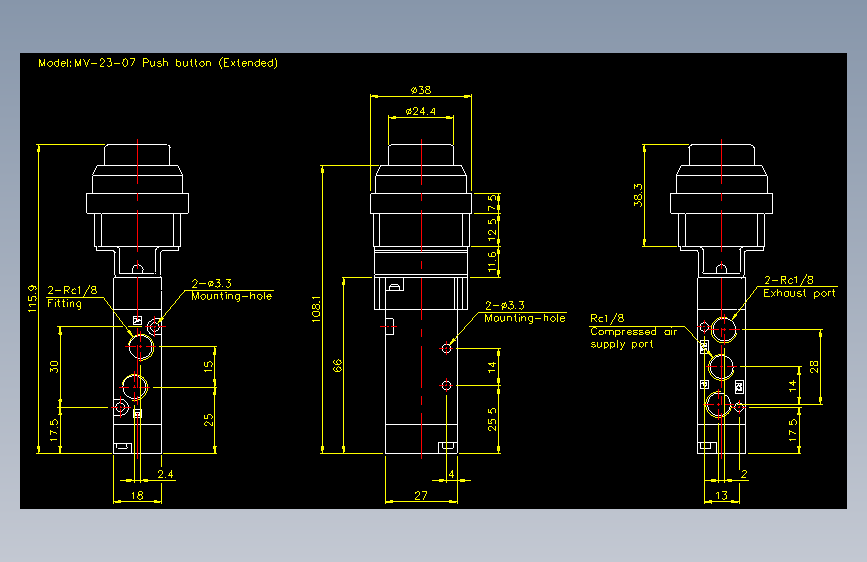Select the 18 body width dimension
This screenshot has height=562, width=867.
[x=137, y=495]
